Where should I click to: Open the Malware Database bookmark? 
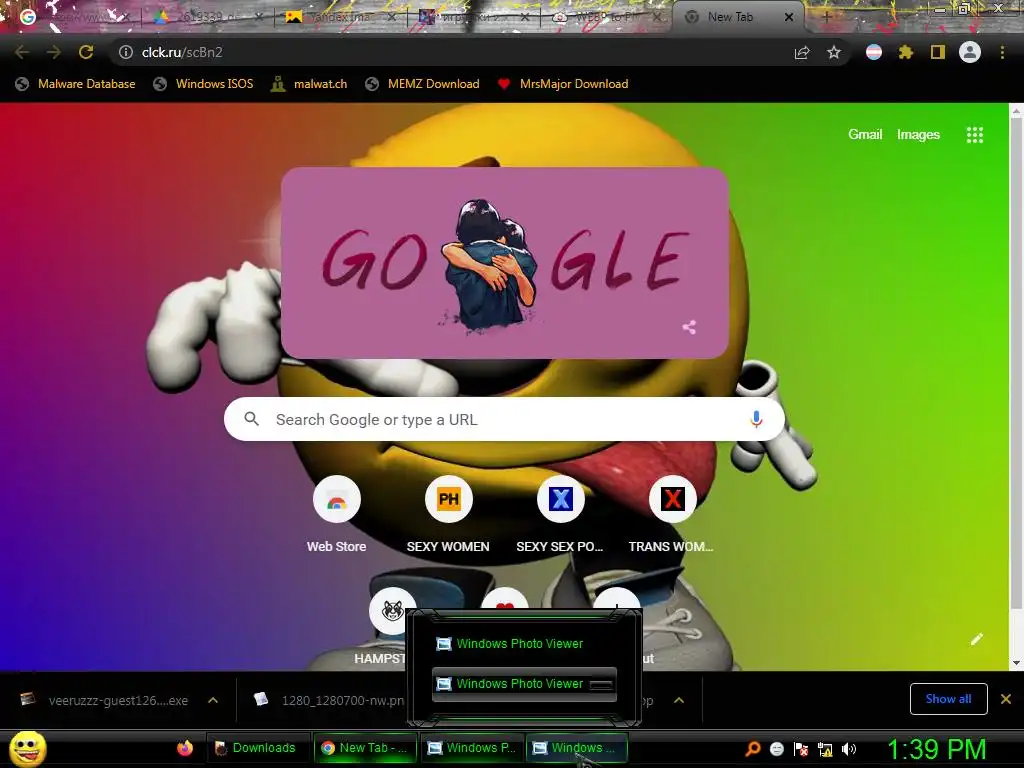pos(75,84)
